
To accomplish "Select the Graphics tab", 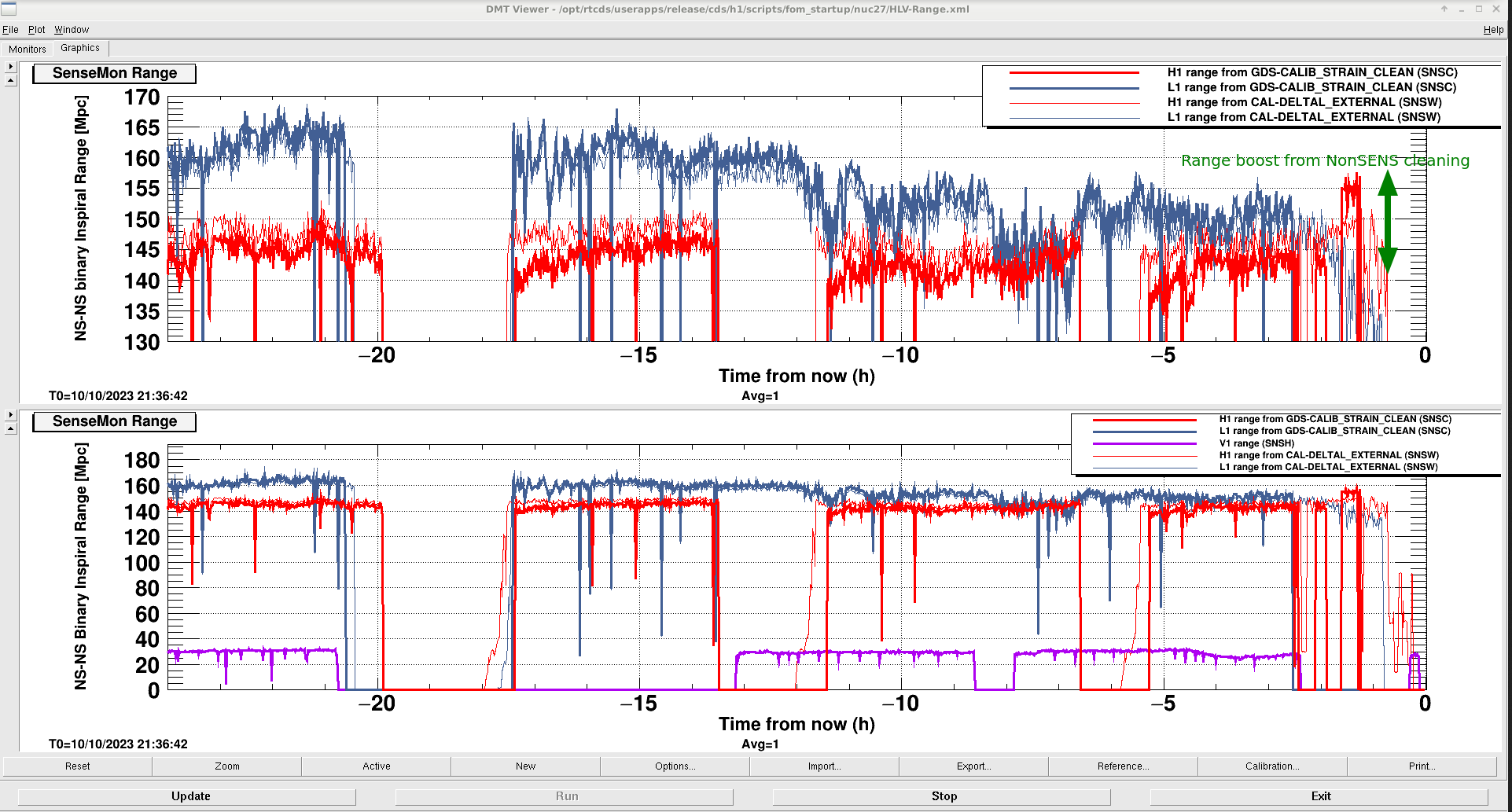I will (80, 48).
